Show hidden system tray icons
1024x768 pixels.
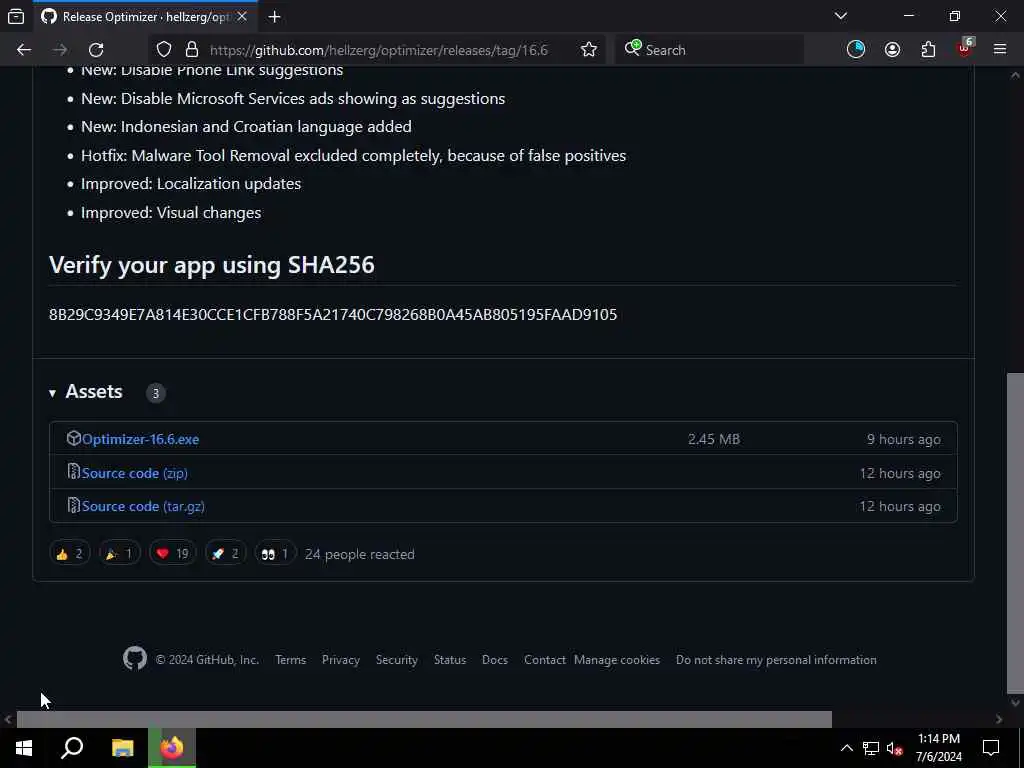846,748
